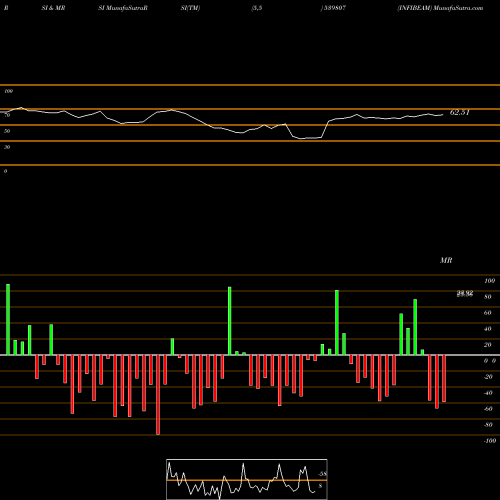Click the longest red MR bar reaching -100

click(x=158, y=395)
